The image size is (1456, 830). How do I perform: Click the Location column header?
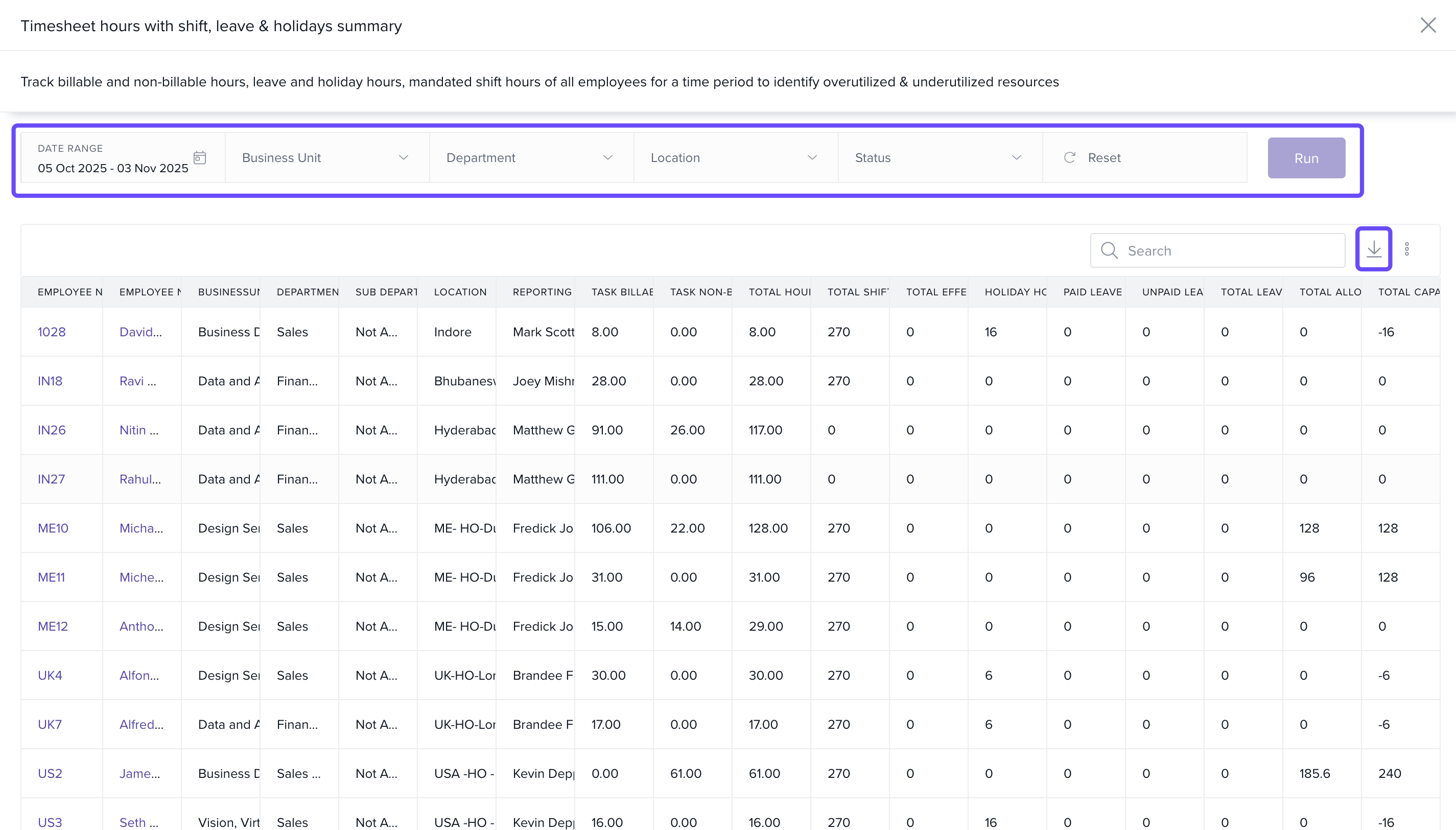(x=460, y=292)
